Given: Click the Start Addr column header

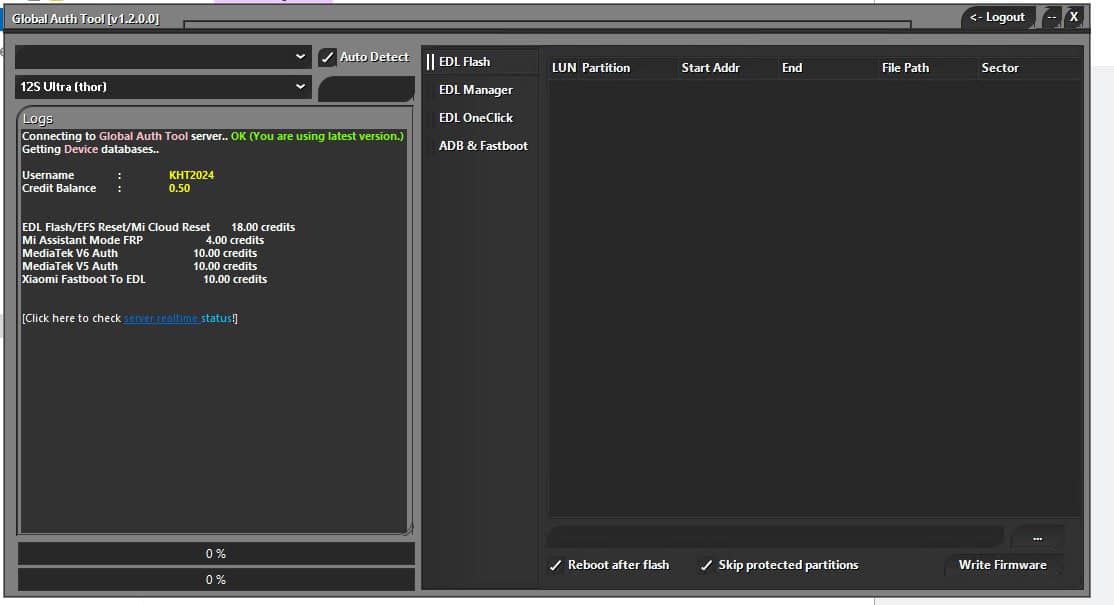Looking at the screenshot, I should (x=710, y=68).
